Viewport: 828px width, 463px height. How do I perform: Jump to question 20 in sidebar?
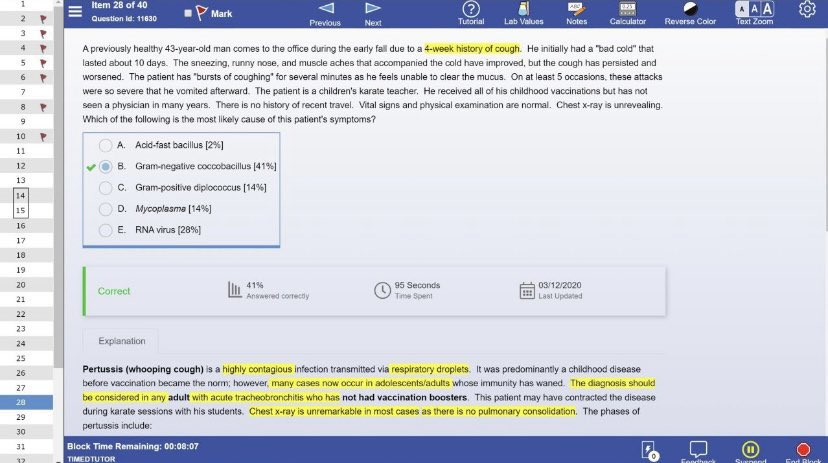coord(26,285)
